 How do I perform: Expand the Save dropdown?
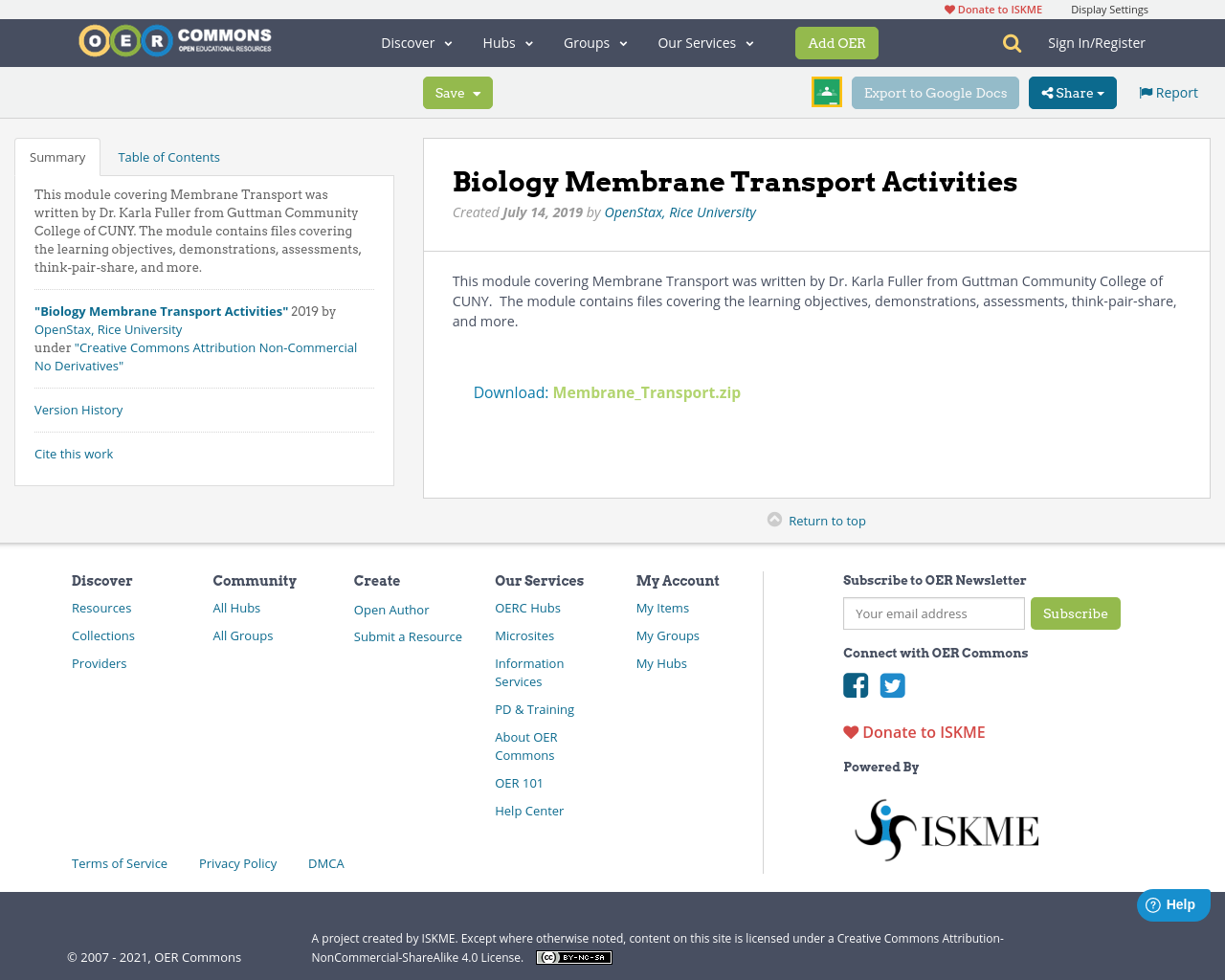pos(478,92)
